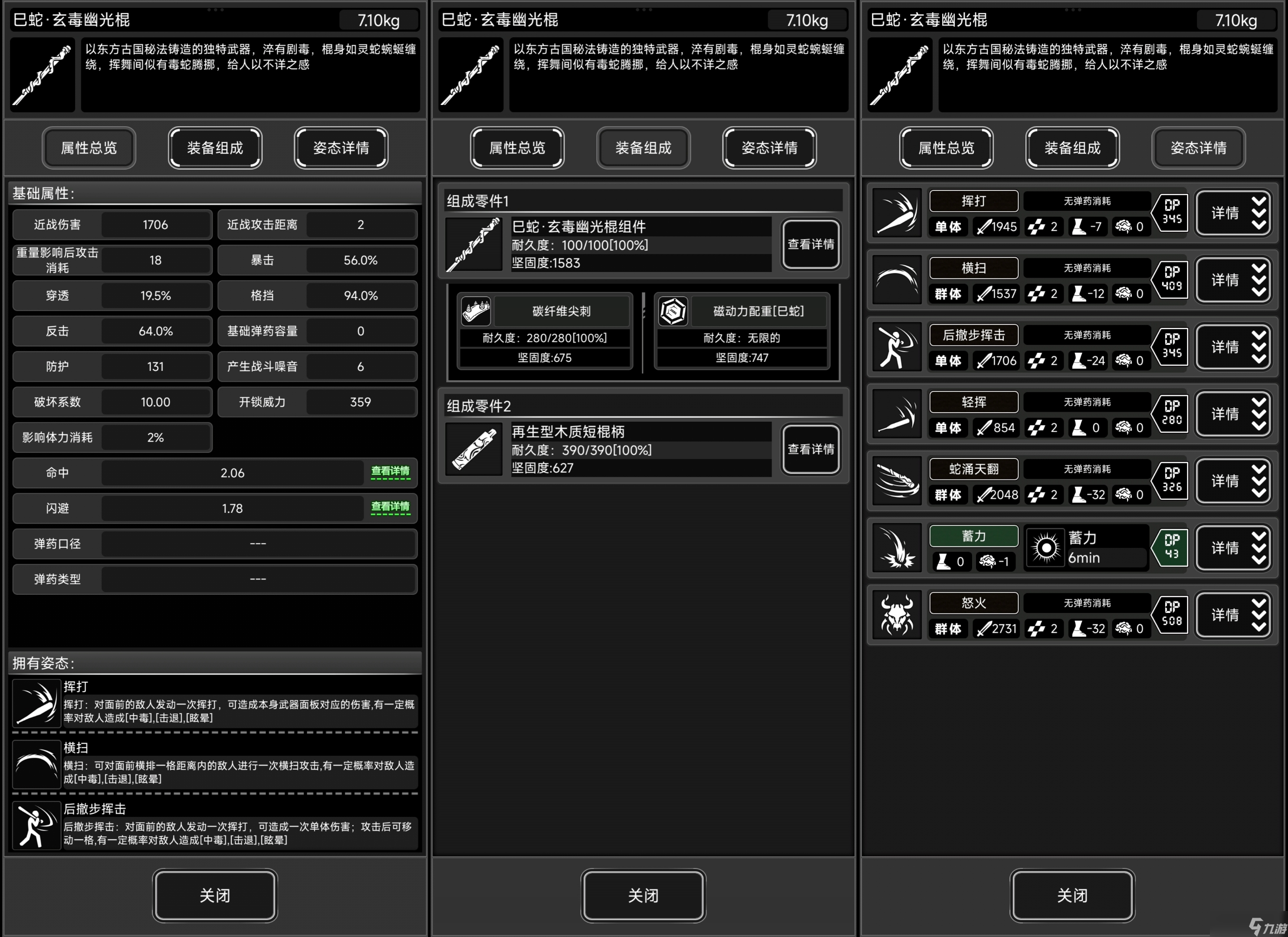Click 关闭 button in the left panel
The width and height of the screenshot is (1288, 937).
point(215,895)
